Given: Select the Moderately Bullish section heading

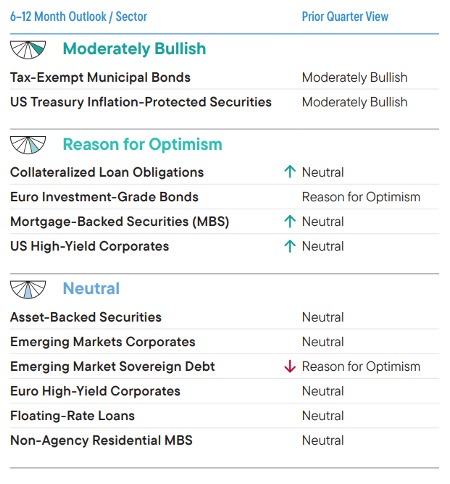Looking at the screenshot, I should pos(134,49).
